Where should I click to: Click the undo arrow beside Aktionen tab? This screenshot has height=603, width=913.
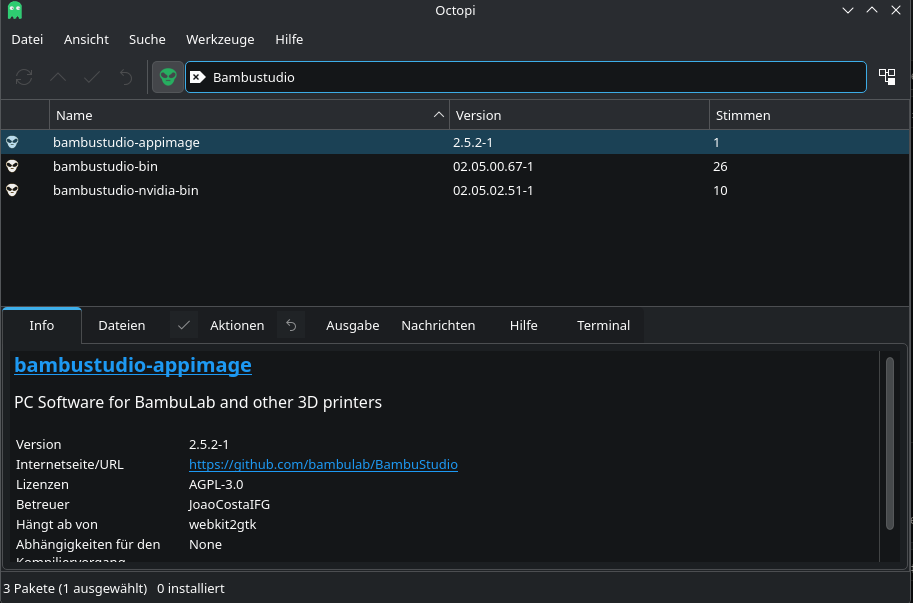coord(291,325)
